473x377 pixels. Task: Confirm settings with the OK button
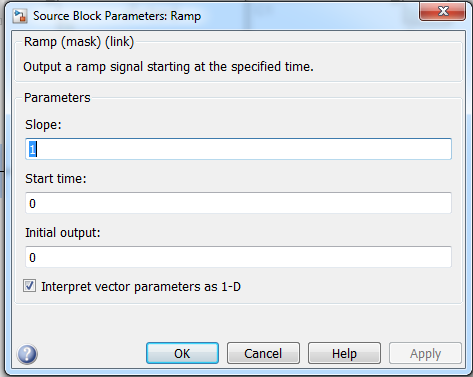(182, 353)
